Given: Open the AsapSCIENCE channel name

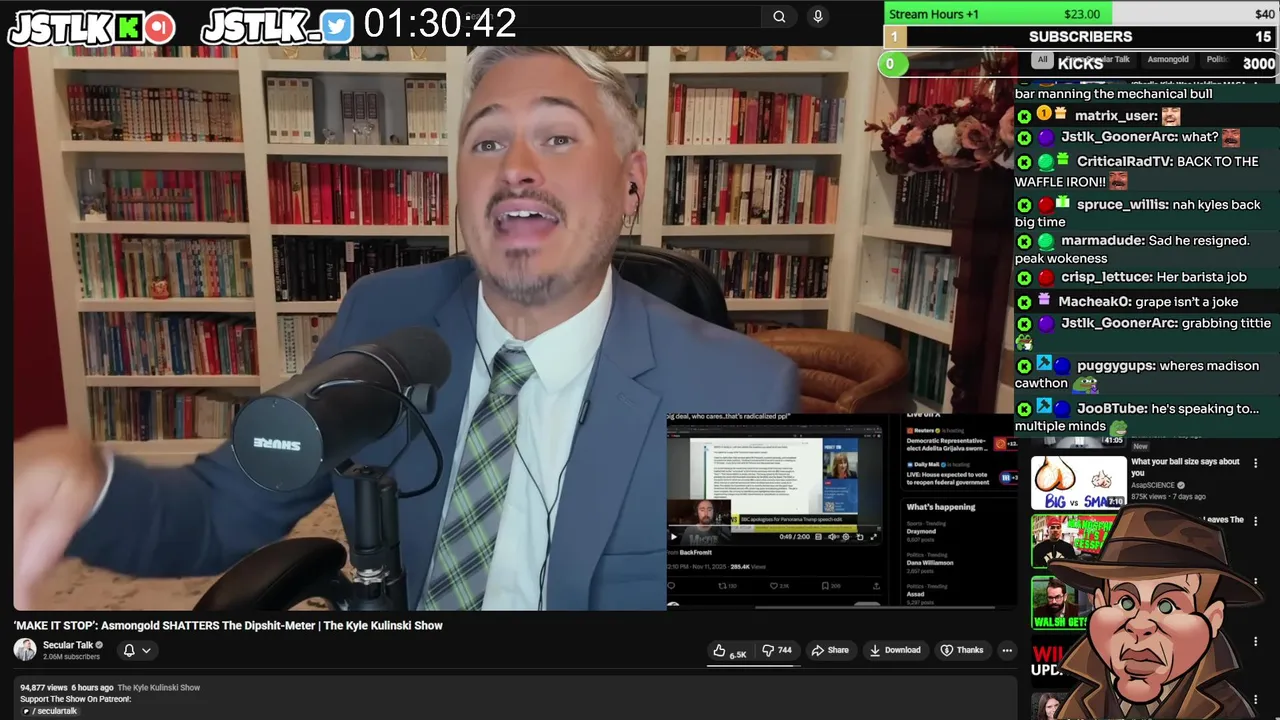Looking at the screenshot, I should pos(1158,485).
